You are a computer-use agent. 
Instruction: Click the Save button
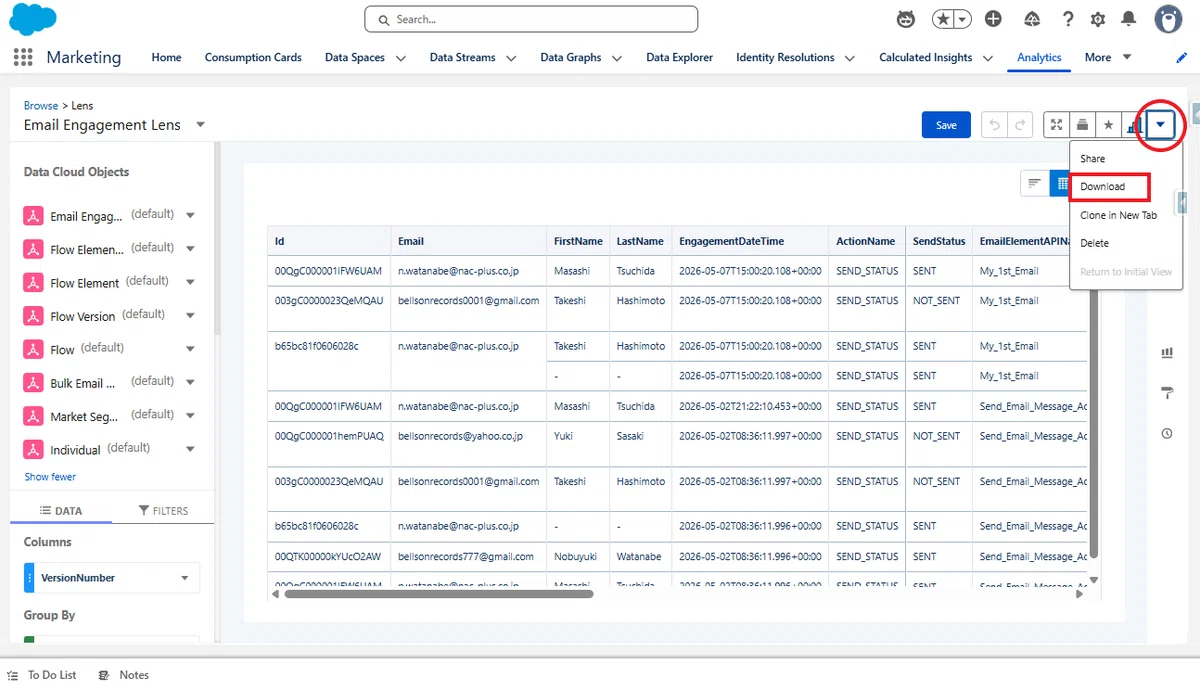946,125
